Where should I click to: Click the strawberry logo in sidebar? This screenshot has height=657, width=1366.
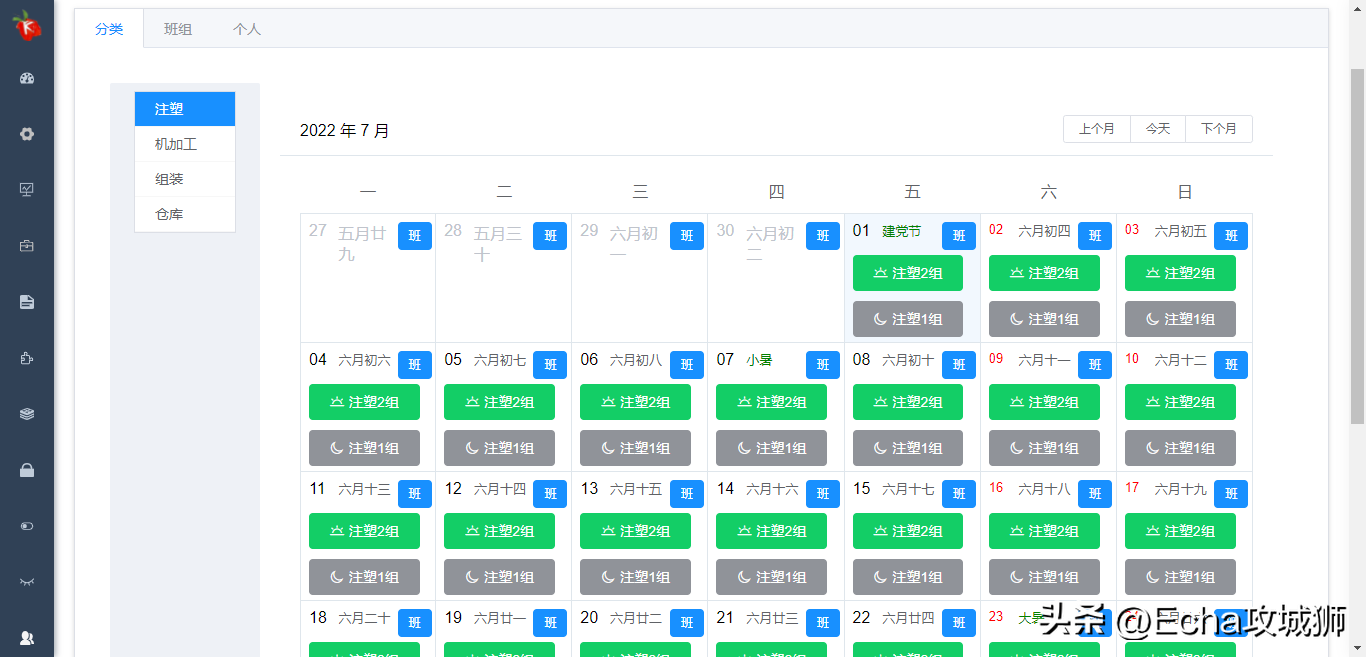point(27,26)
